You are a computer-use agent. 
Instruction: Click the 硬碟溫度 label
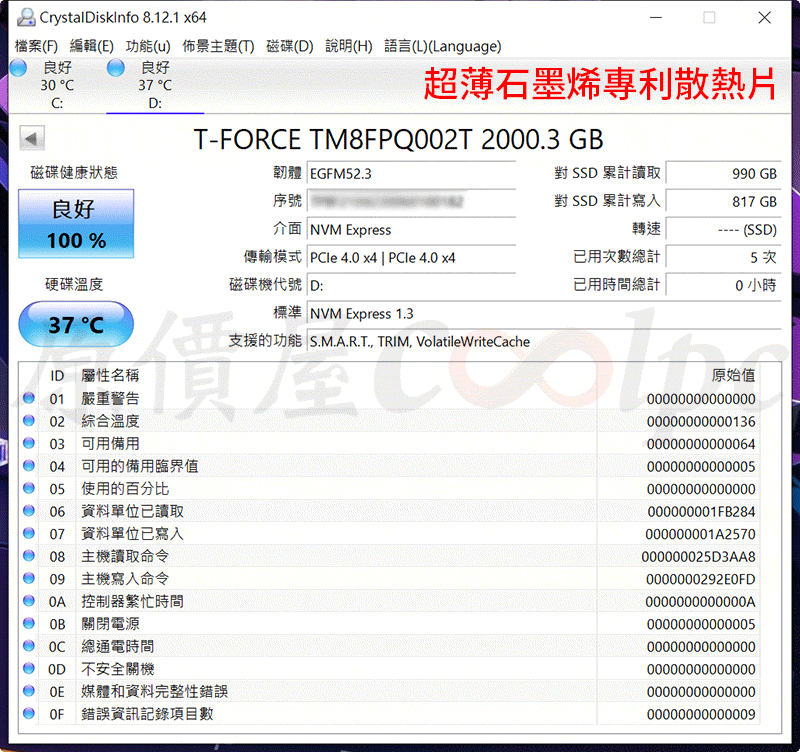pos(74,284)
